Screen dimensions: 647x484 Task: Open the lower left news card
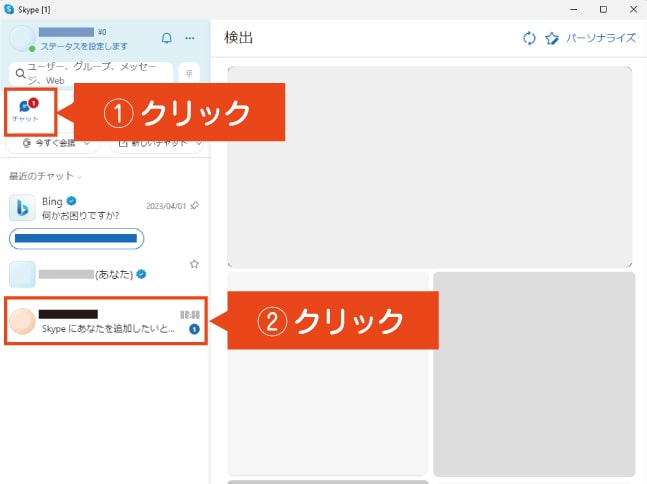pos(328,374)
